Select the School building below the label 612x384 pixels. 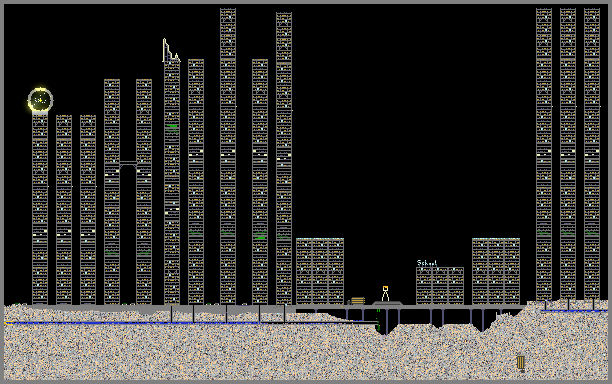point(440,286)
